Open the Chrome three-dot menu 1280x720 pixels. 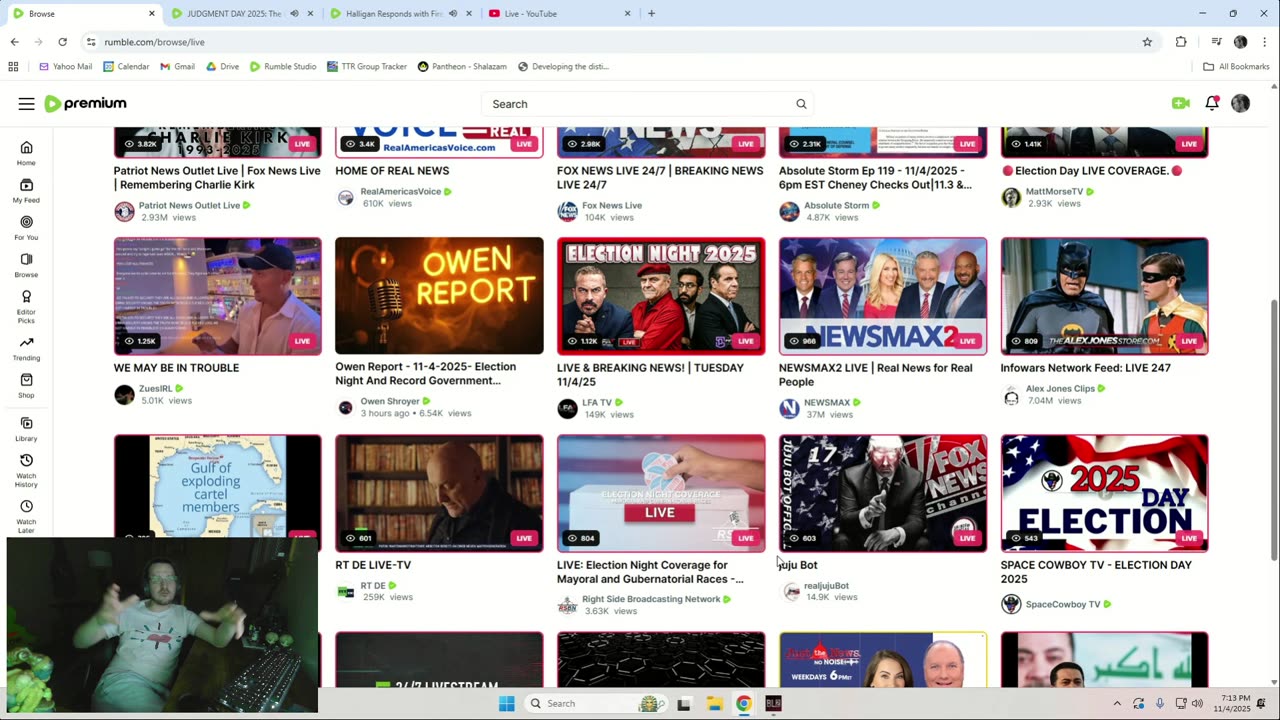click(x=1265, y=42)
